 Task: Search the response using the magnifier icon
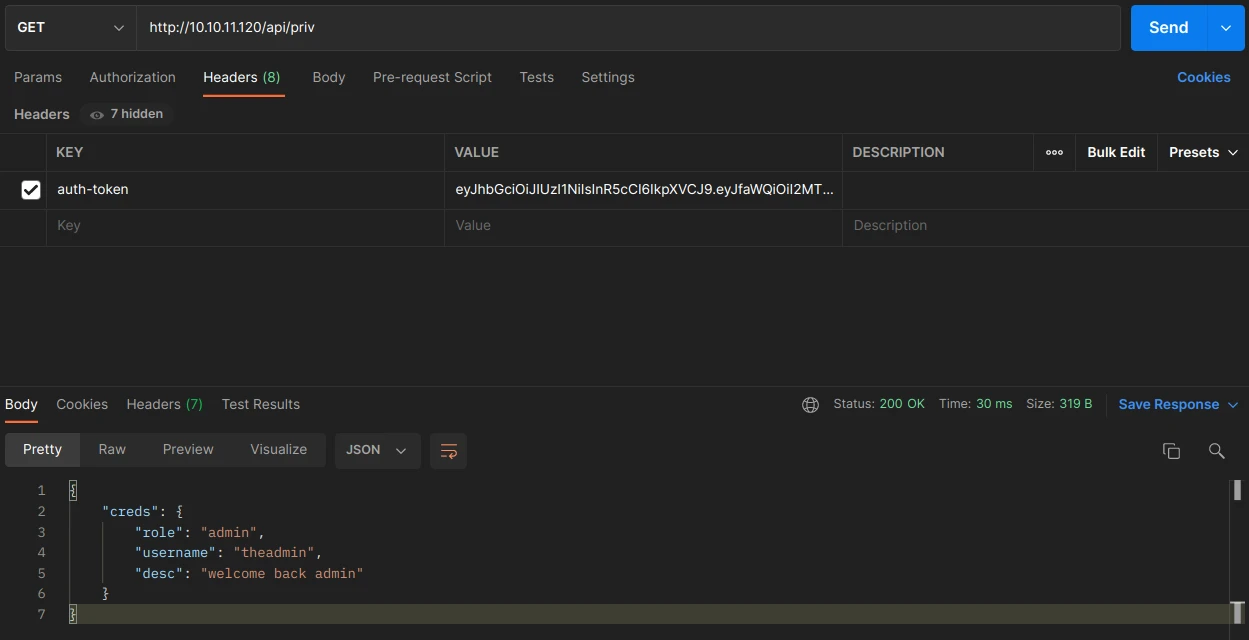pos(1216,451)
